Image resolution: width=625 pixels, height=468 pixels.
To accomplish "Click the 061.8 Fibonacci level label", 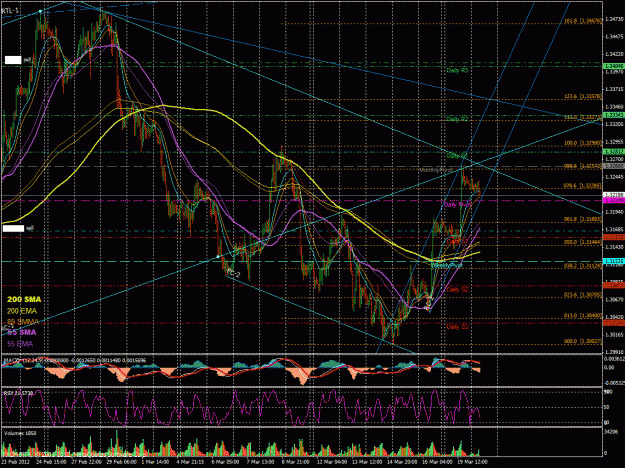I will pos(583,219).
